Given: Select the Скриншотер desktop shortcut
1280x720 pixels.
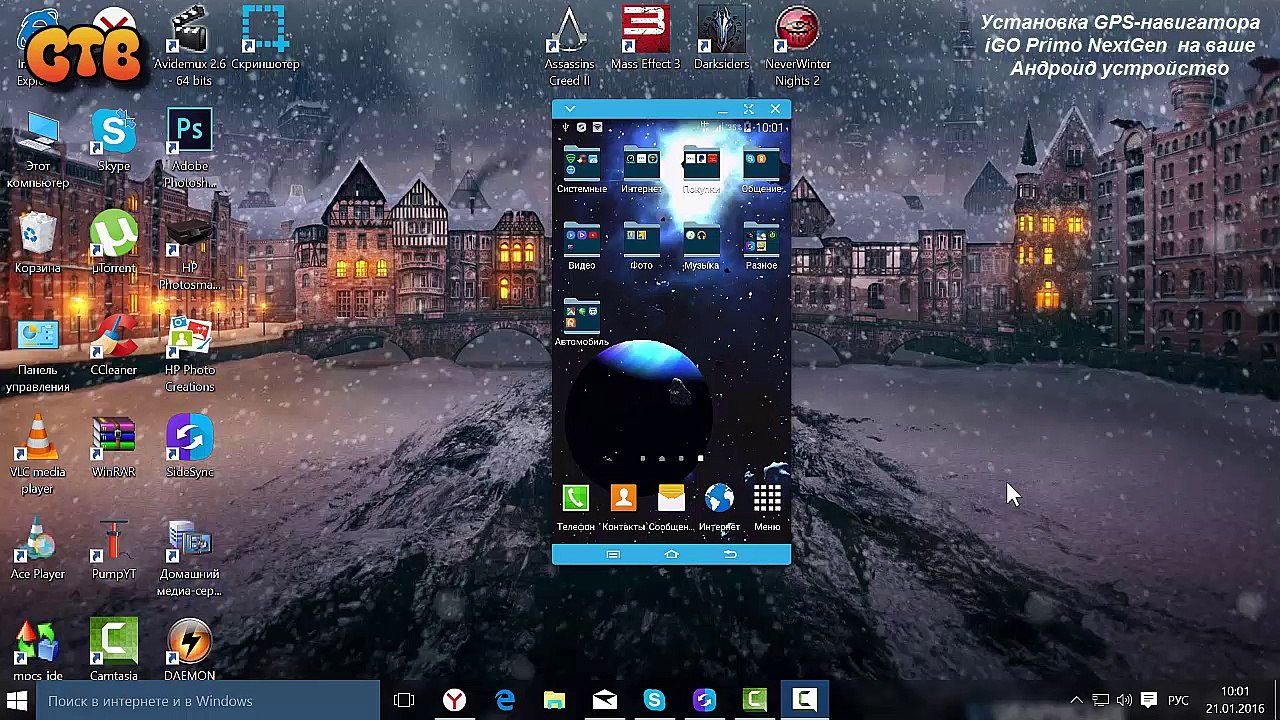Looking at the screenshot, I should pos(265,40).
